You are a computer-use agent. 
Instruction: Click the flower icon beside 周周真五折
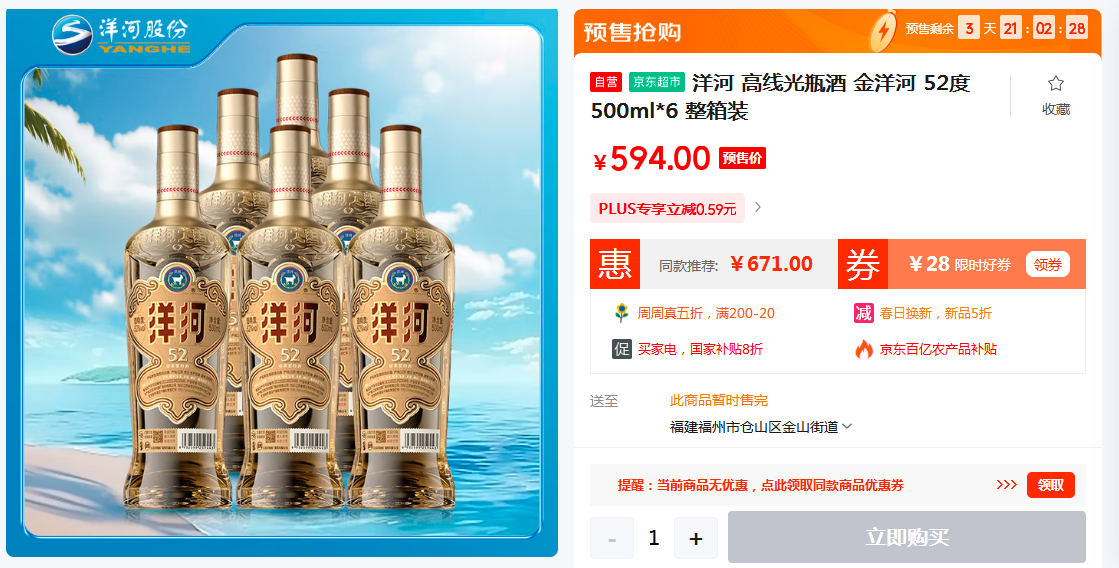(622, 313)
